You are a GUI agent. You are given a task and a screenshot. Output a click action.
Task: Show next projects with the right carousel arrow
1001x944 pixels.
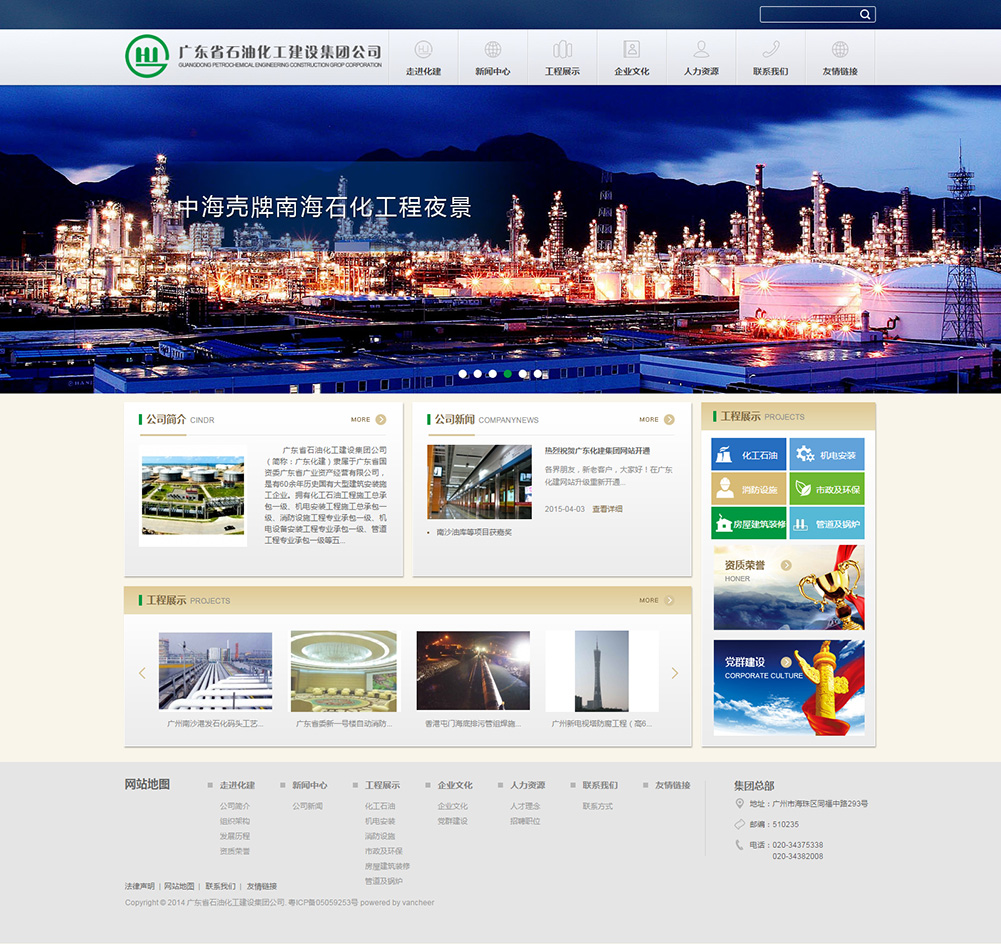click(674, 673)
